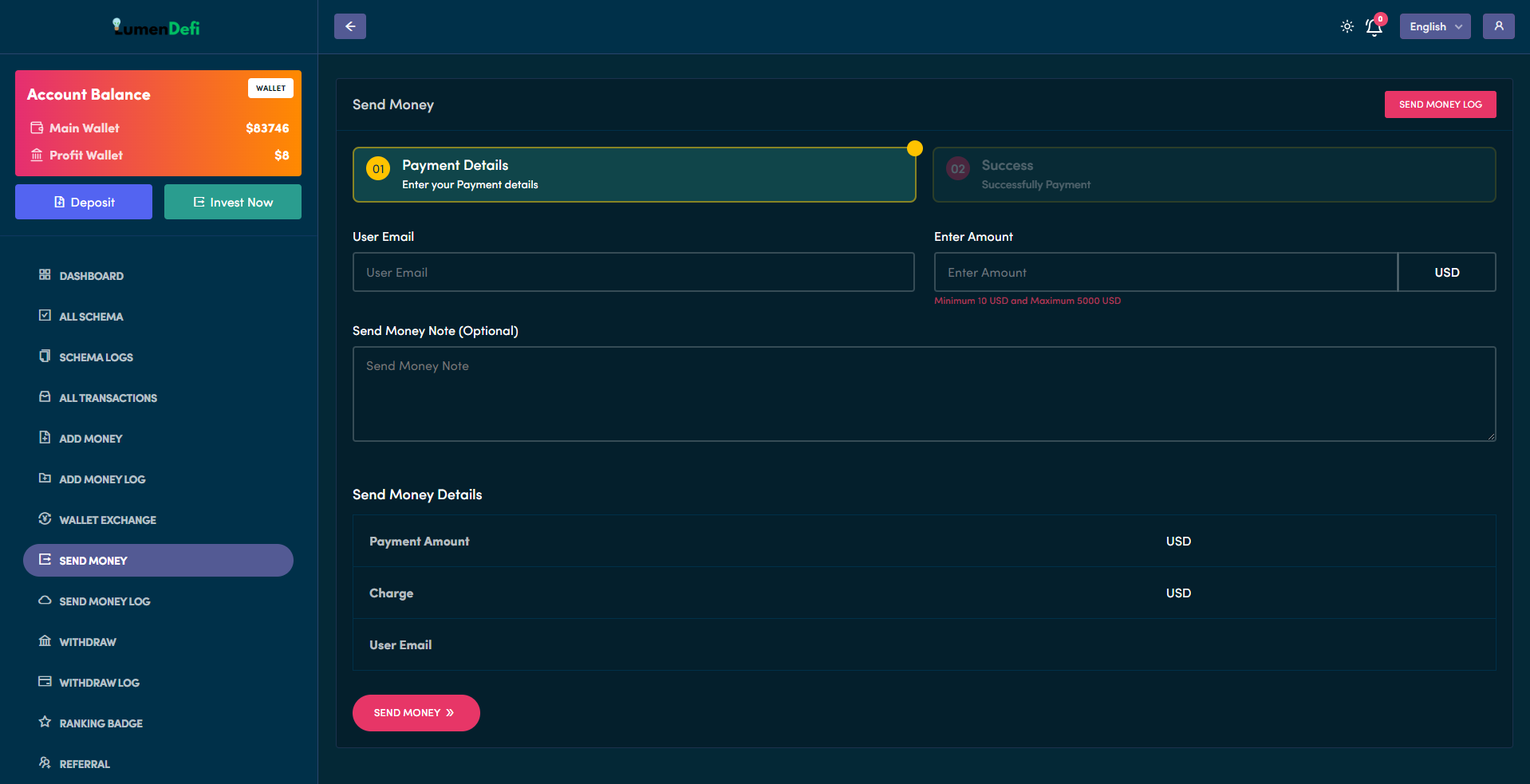Open the English language dropdown
Viewport: 1530px width, 784px height.
click(1434, 26)
